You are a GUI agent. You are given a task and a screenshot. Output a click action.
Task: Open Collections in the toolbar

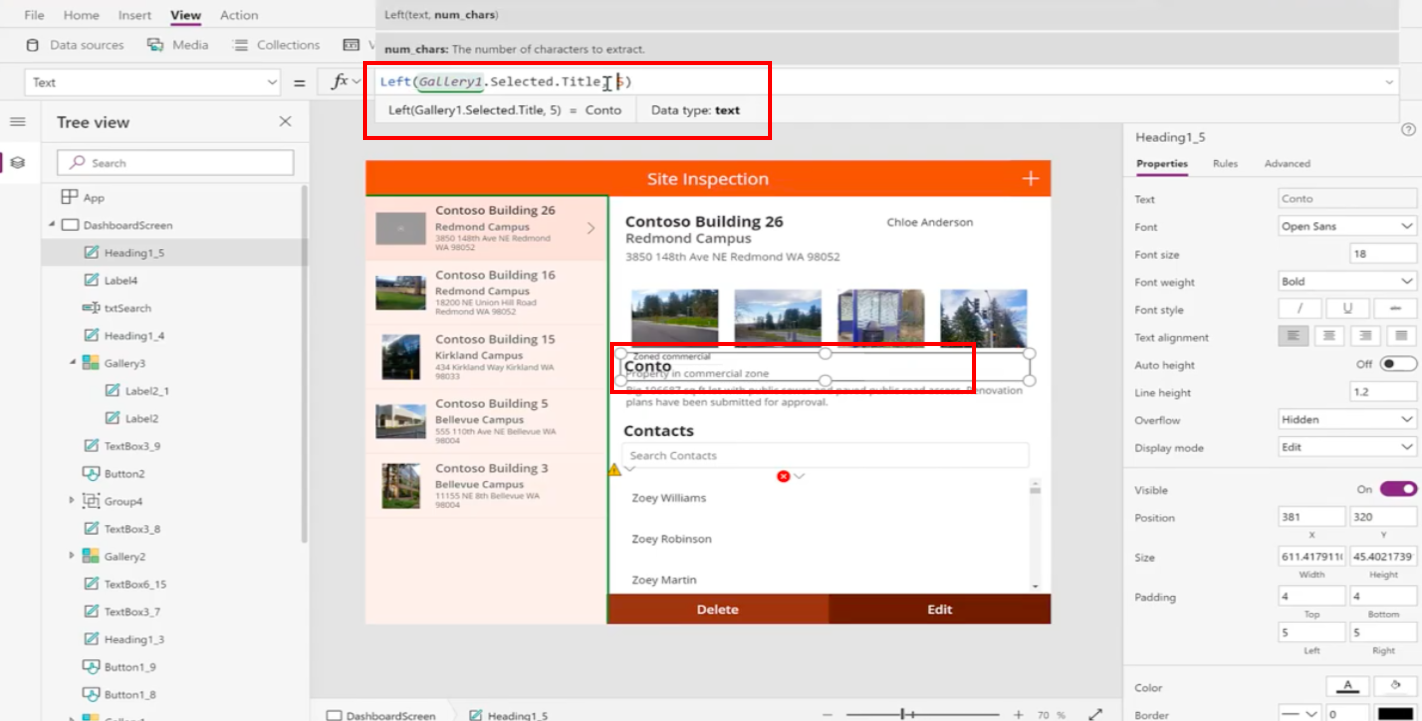pyautogui.click(x=276, y=44)
